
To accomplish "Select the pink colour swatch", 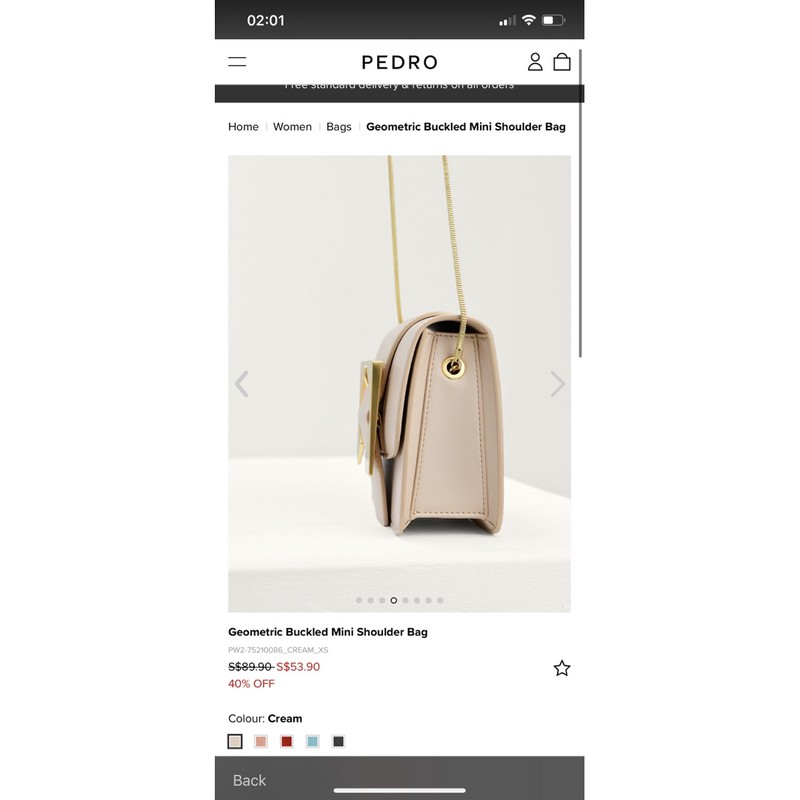I will pyautogui.click(x=261, y=741).
